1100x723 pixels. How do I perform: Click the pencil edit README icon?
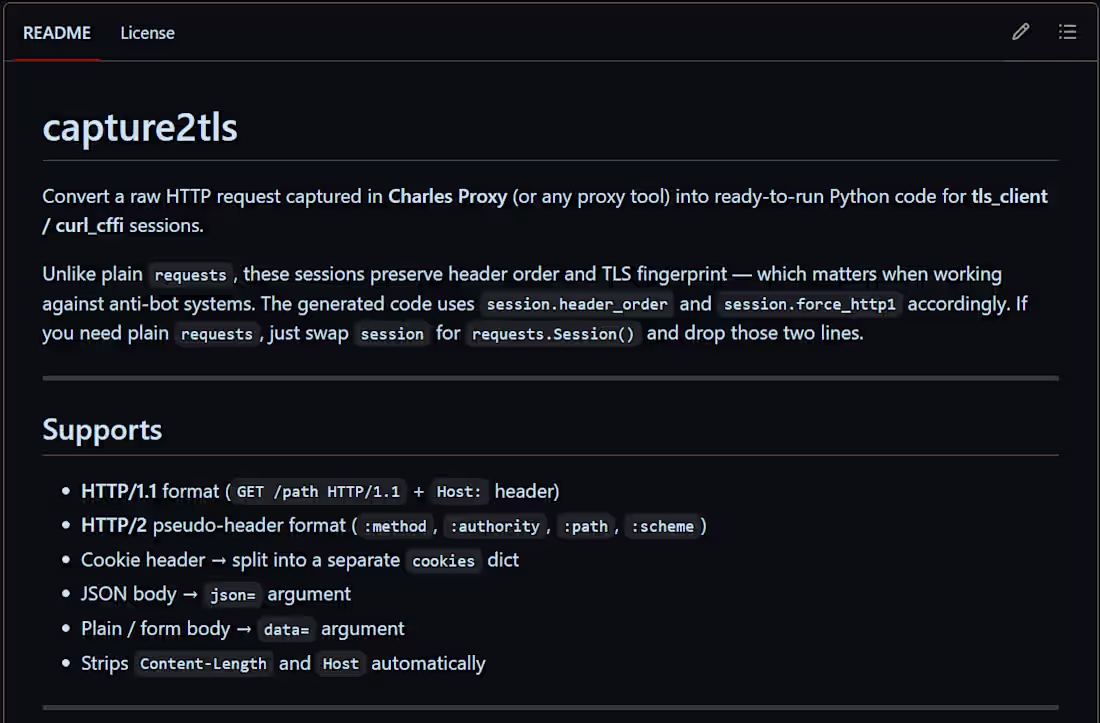tap(1021, 32)
